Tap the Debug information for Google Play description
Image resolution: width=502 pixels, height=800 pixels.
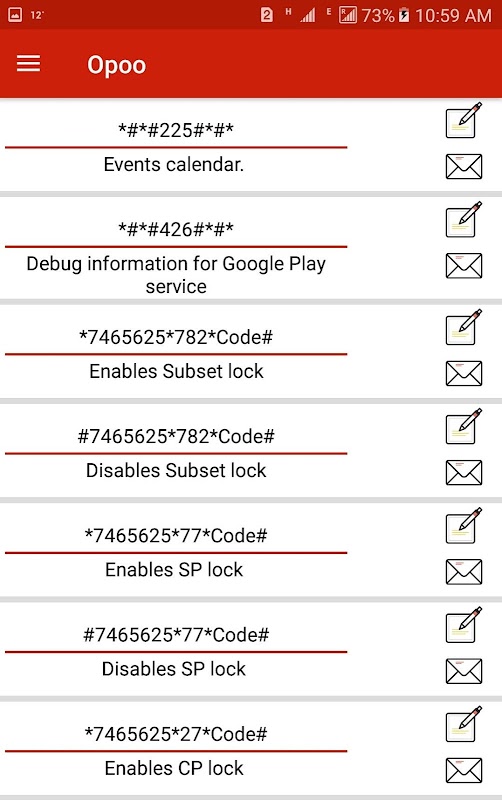[x=176, y=275]
